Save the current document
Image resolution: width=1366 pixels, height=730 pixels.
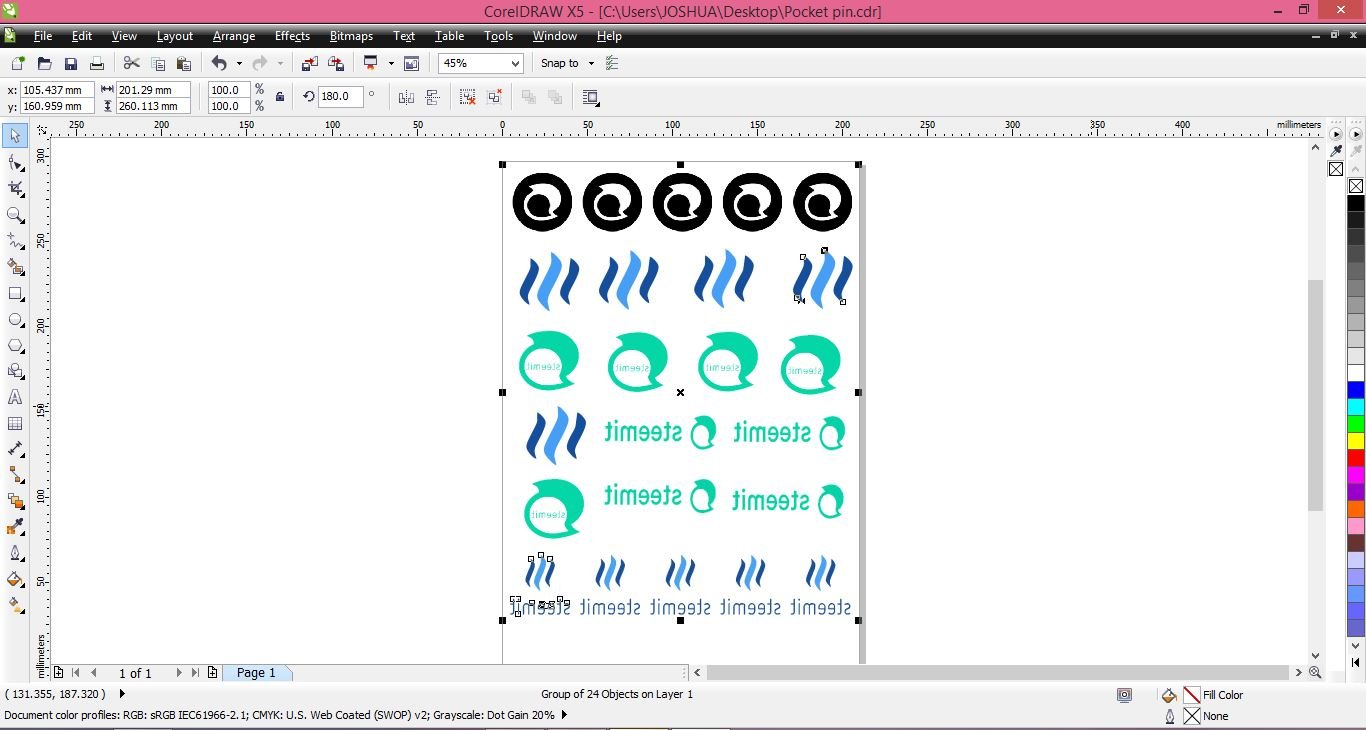70,63
